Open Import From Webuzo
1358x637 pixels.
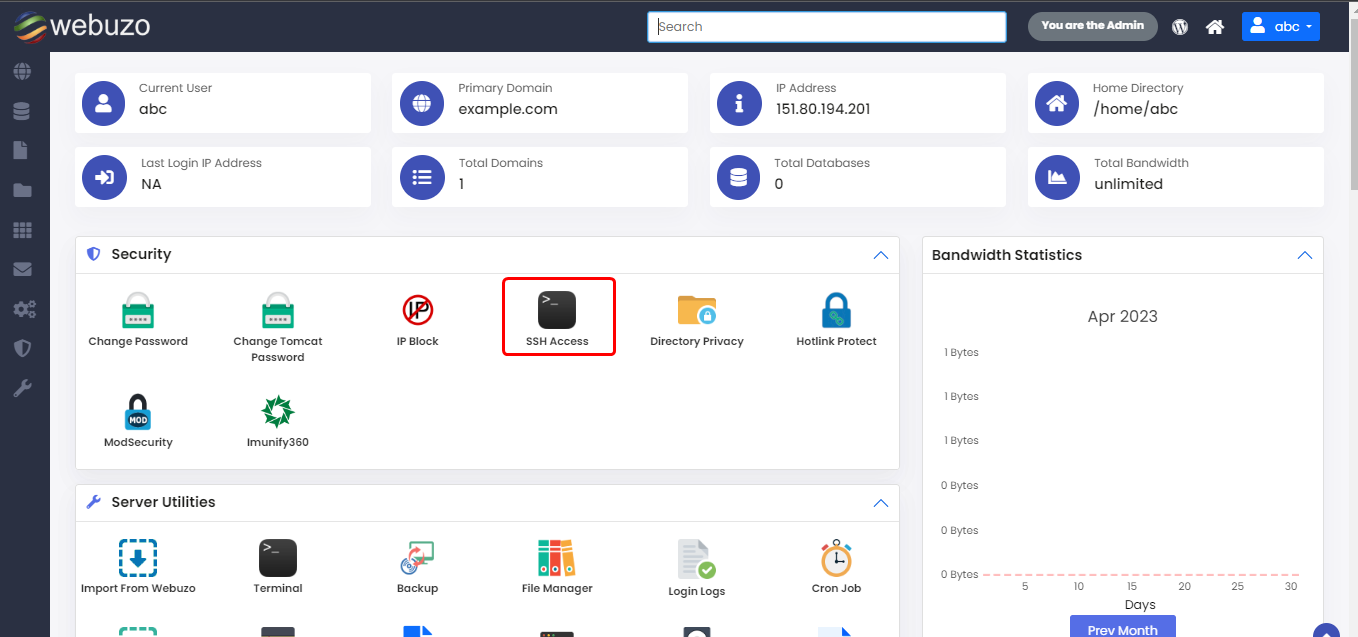tap(138, 565)
